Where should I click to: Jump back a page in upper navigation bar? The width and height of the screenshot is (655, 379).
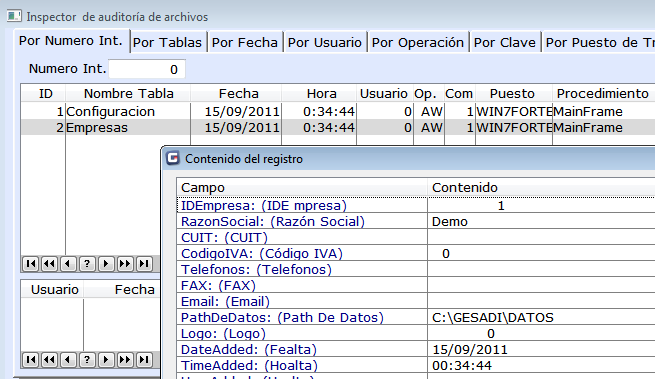point(49,264)
